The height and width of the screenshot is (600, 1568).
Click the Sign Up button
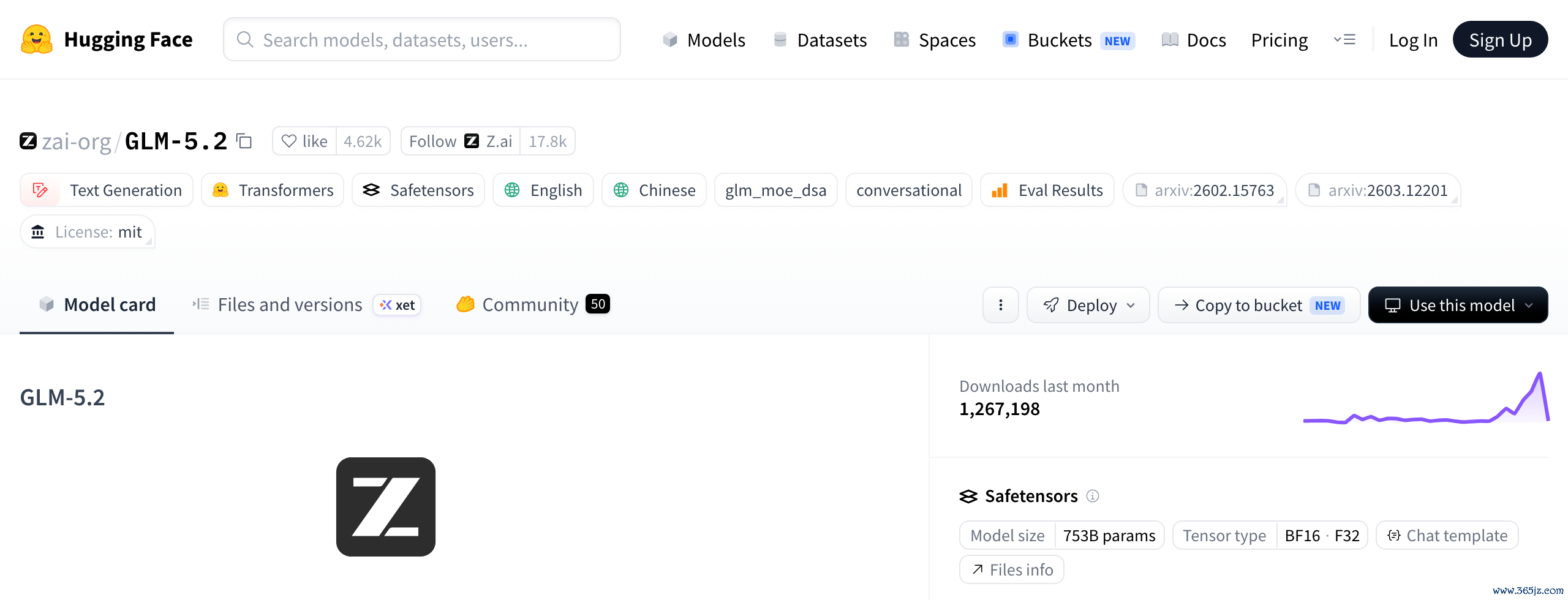pyautogui.click(x=1501, y=40)
